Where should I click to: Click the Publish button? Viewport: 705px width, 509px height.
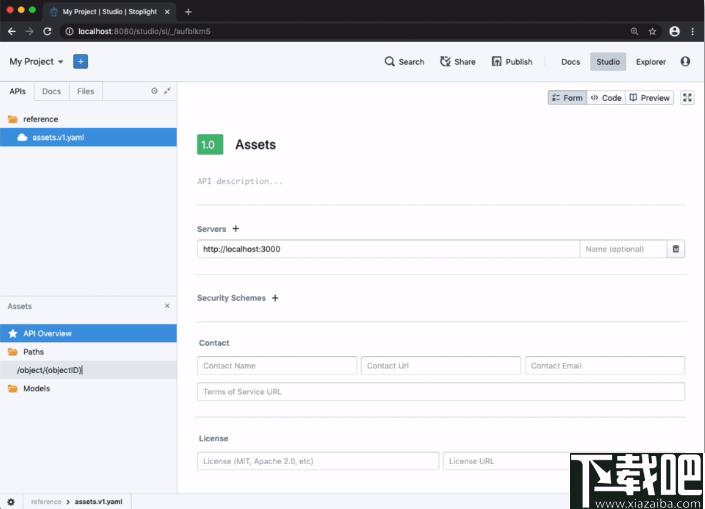(512, 62)
